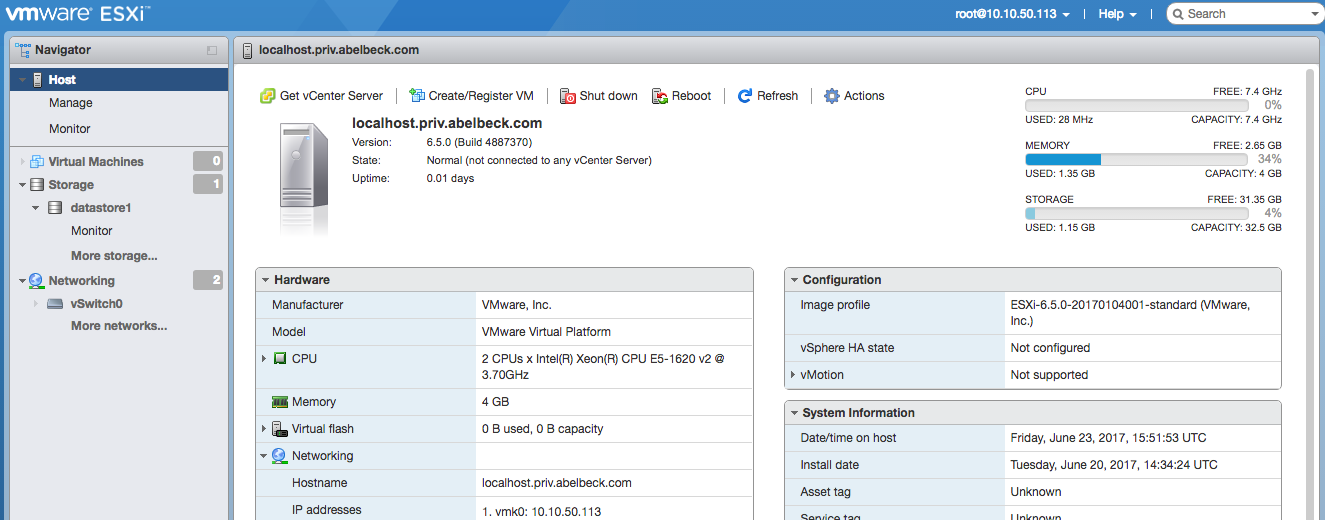This screenshot has height=520, width=1325.
Task: Click the Memory module icon in Hardware
Action: tap(280, 402)
